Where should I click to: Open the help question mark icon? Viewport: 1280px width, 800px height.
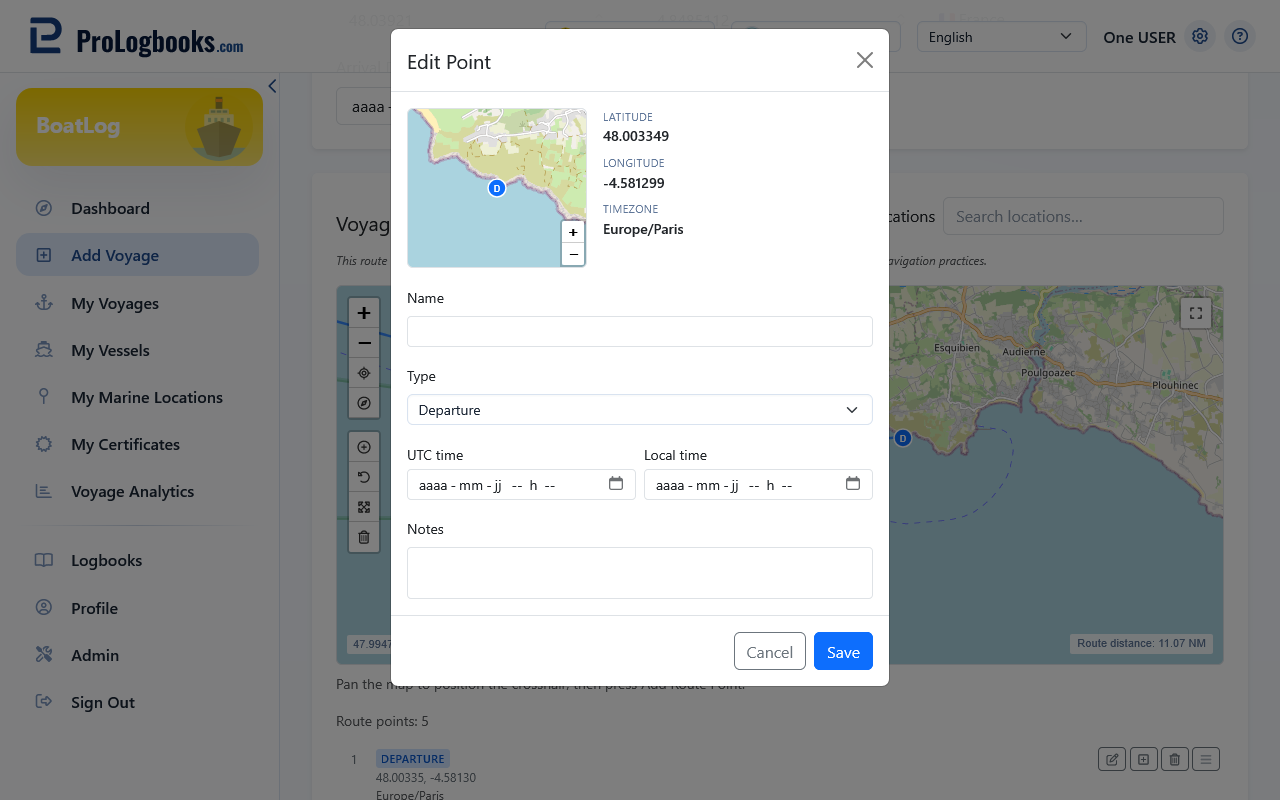1240,37
